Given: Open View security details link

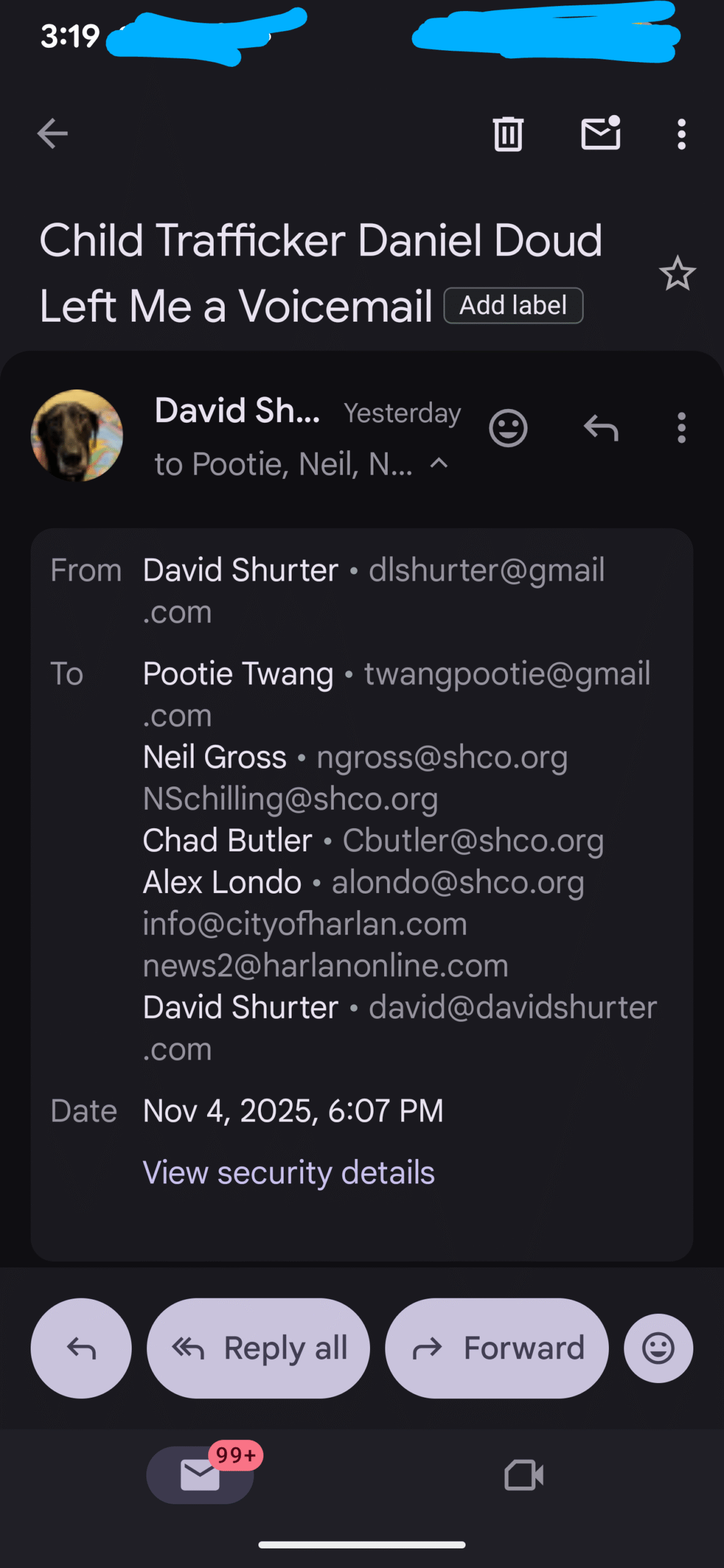Looking at the screenshot, I should pyautogui.click(x=288, y=1172).
